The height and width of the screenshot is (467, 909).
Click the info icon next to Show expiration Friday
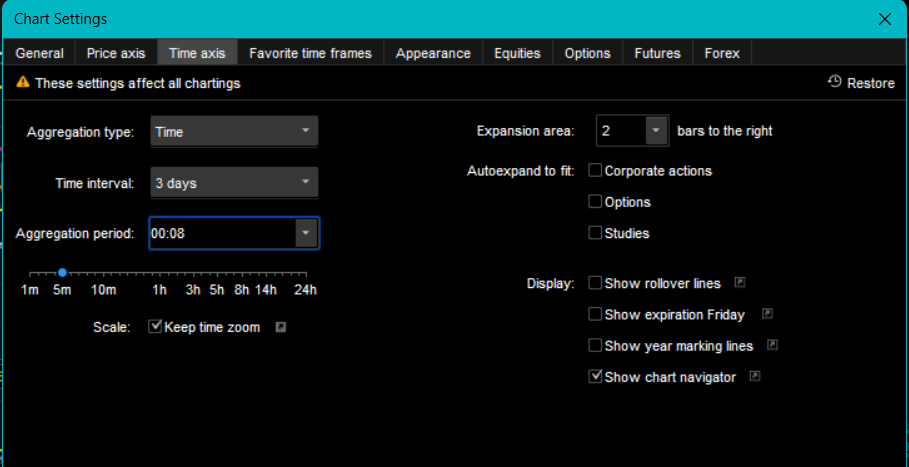(x=767, y=314)
